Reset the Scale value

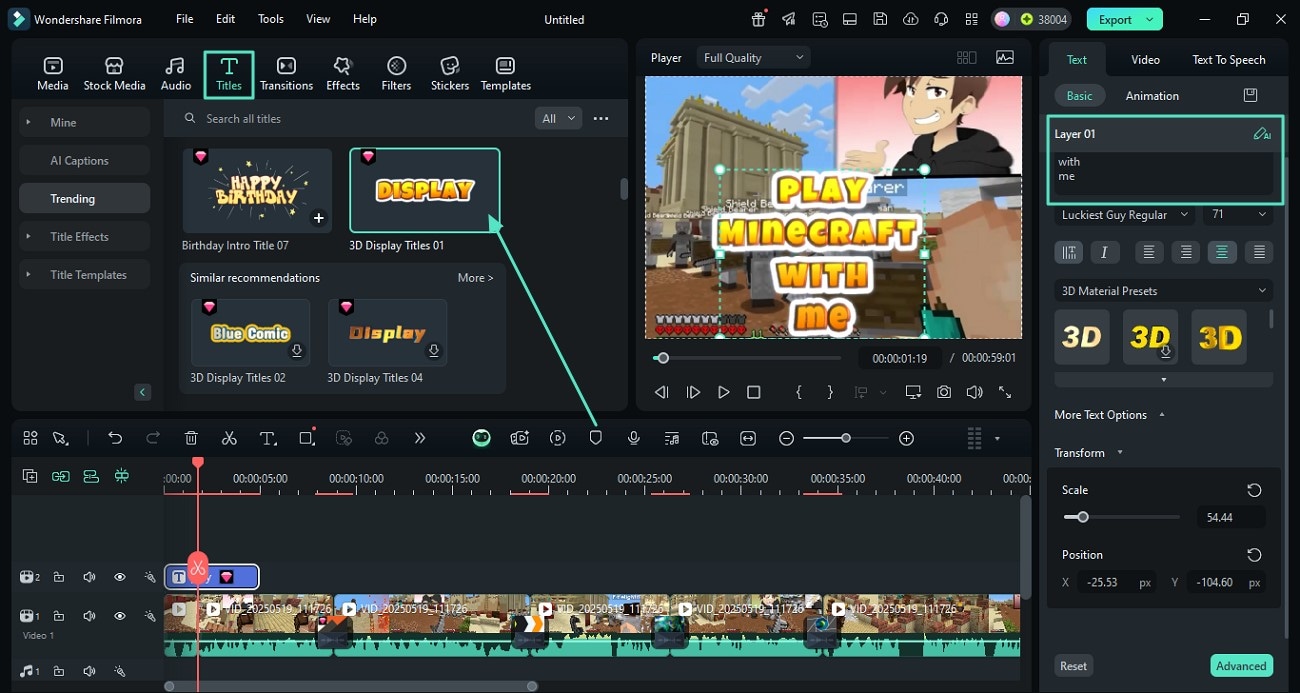tap(1254, 490)
